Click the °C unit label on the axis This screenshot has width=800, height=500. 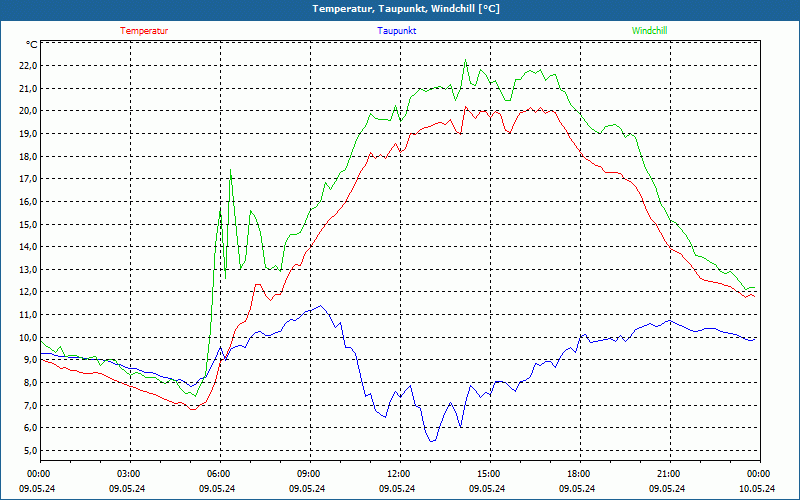point(32,45)
